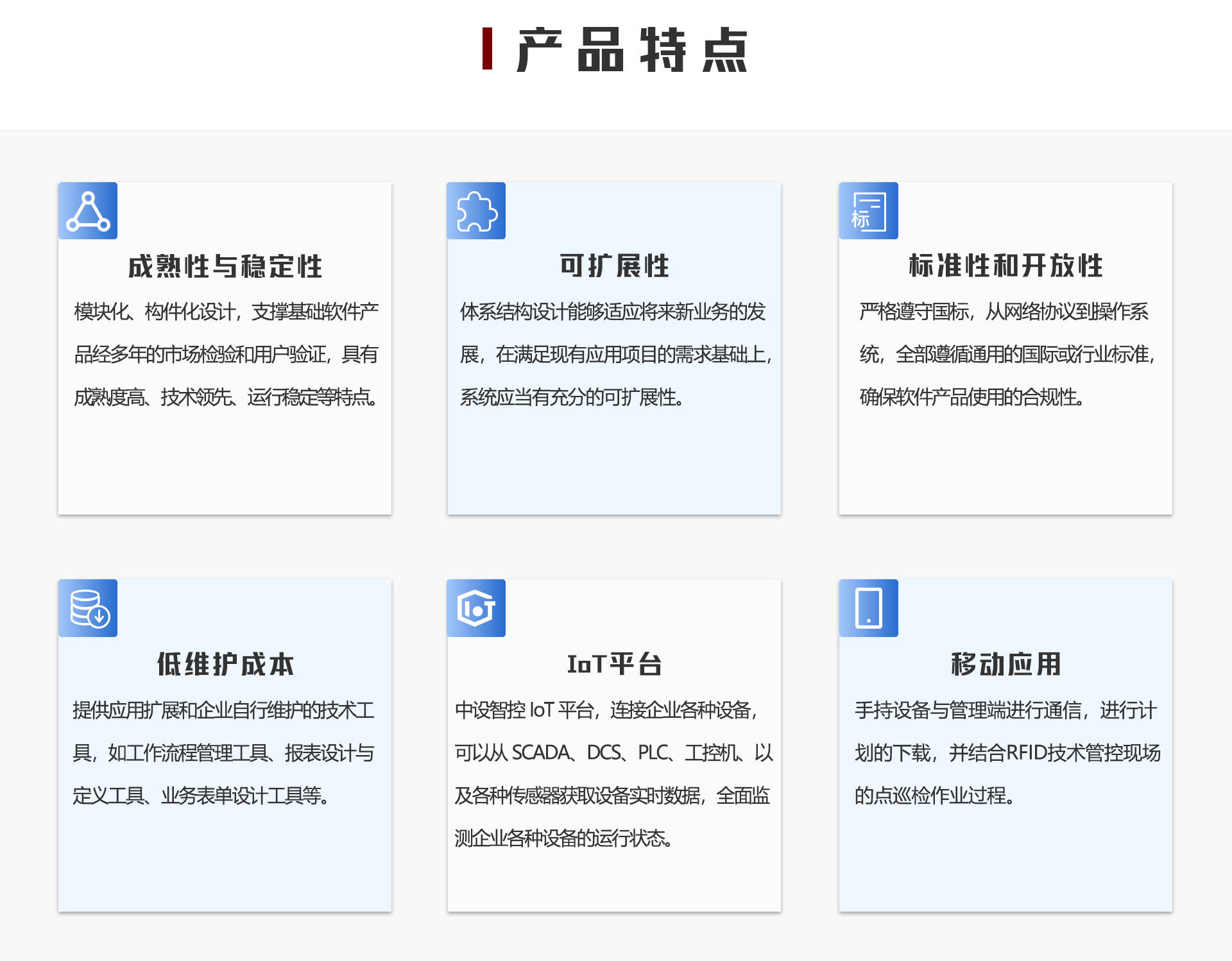Click the triangle network icon for 成熟性与稳定性
1232x961 pixels.
click(x=88, y=211)
